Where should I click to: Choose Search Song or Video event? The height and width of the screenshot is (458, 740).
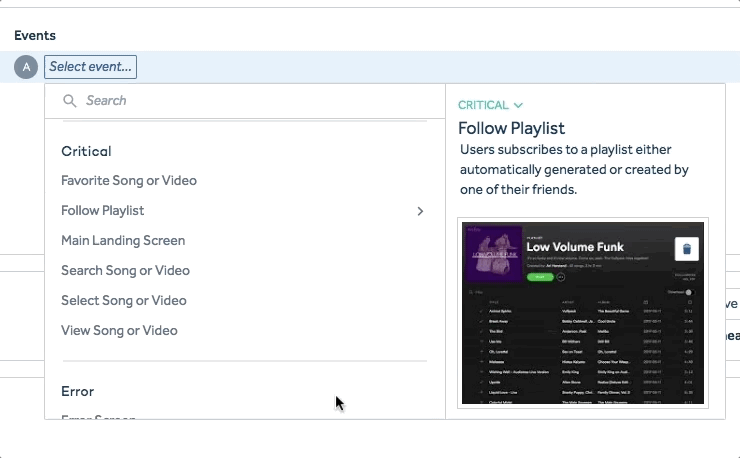[126, 271]
